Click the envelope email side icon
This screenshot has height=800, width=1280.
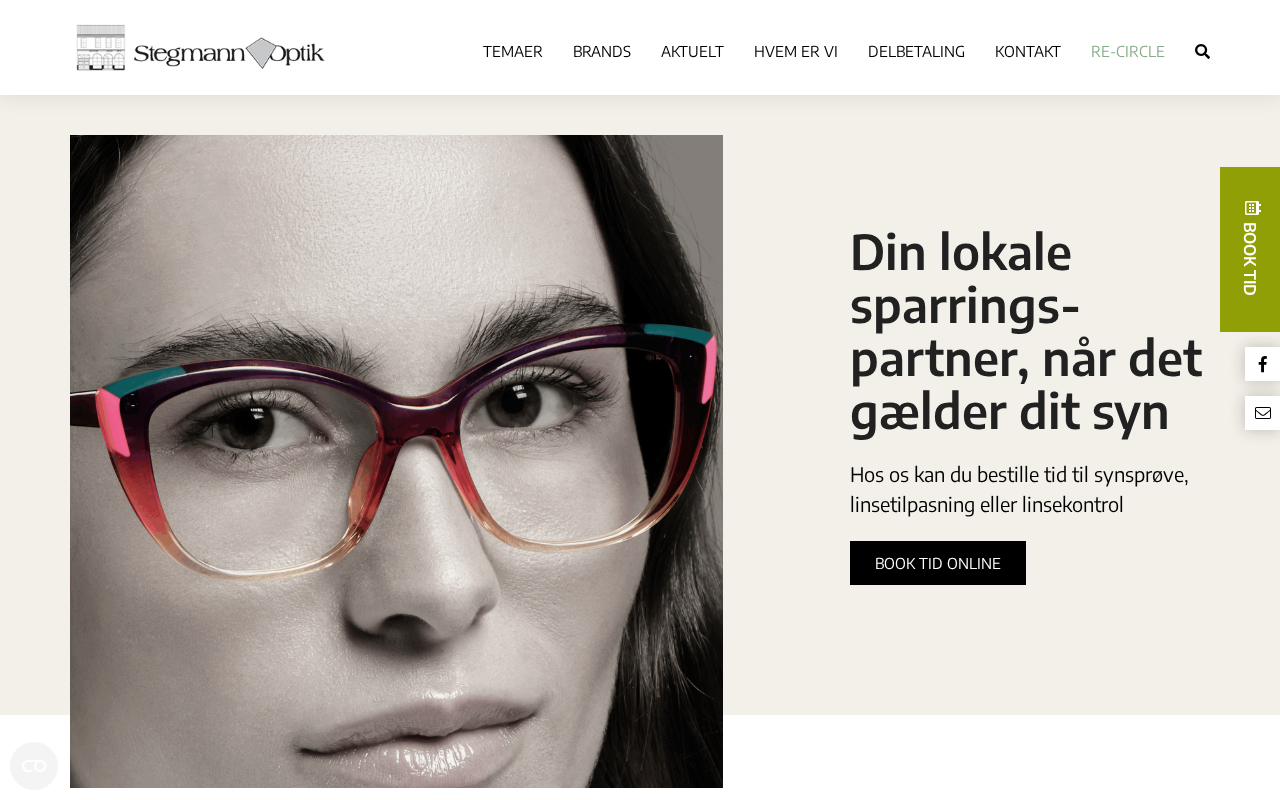coord(1262,413)
